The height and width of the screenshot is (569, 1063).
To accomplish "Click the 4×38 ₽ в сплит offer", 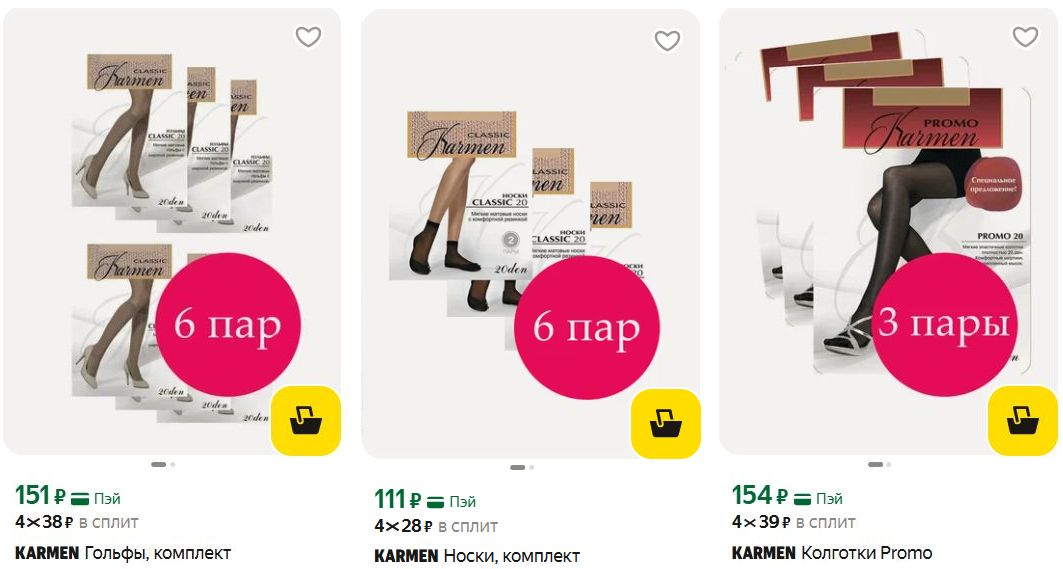I will (77, 522).
